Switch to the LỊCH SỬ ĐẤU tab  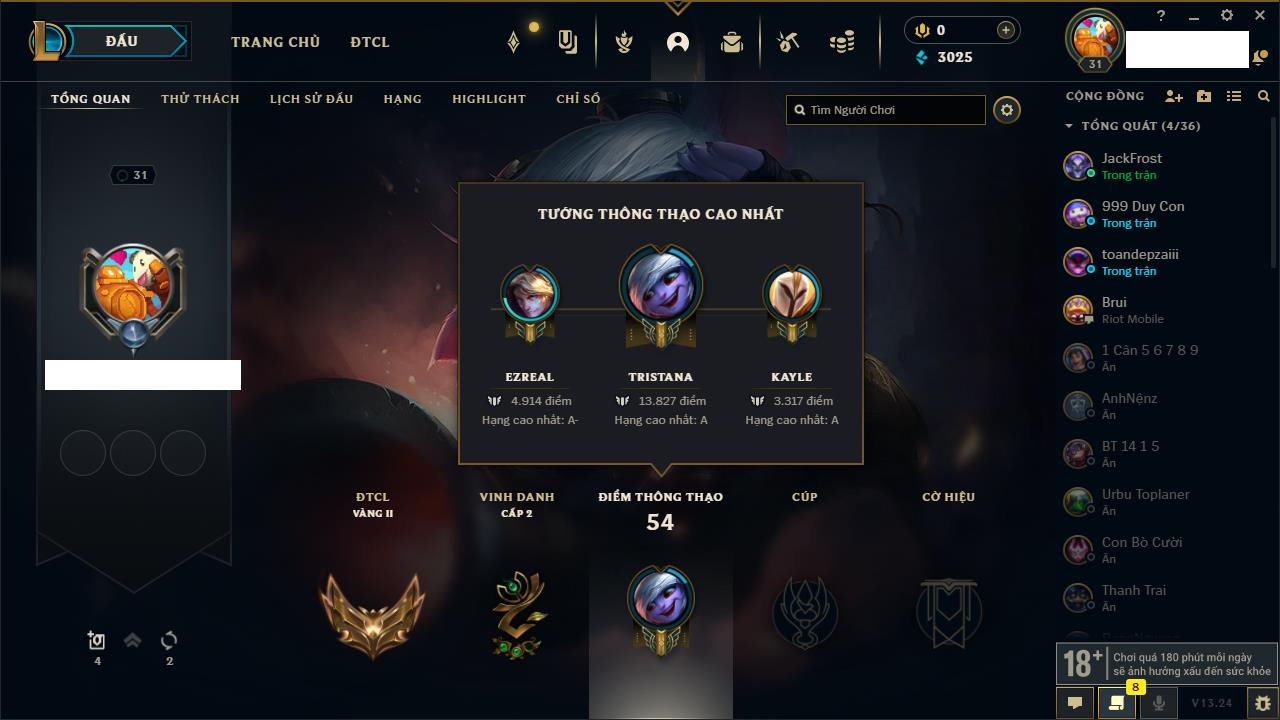tap(311, 99)
